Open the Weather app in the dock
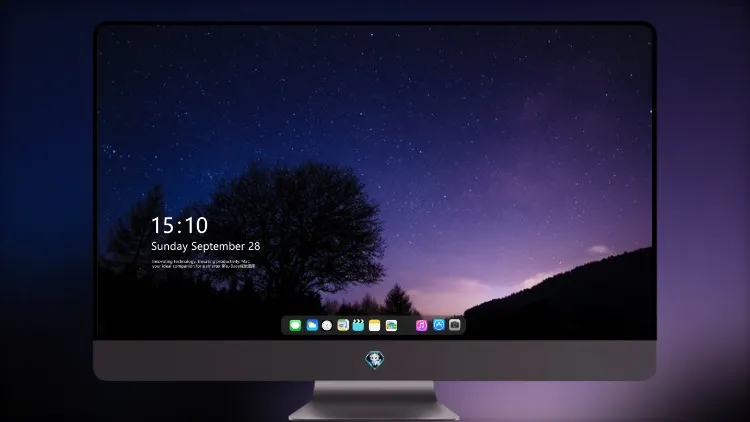The image size is (750, 422). coord(312,325)
